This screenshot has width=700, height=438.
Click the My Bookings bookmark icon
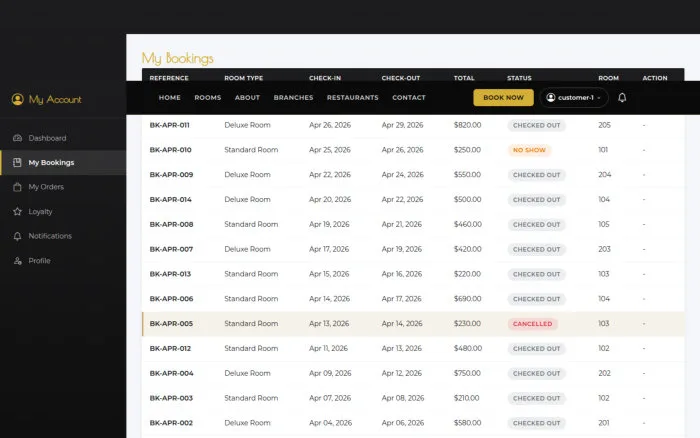coord(17,163)
